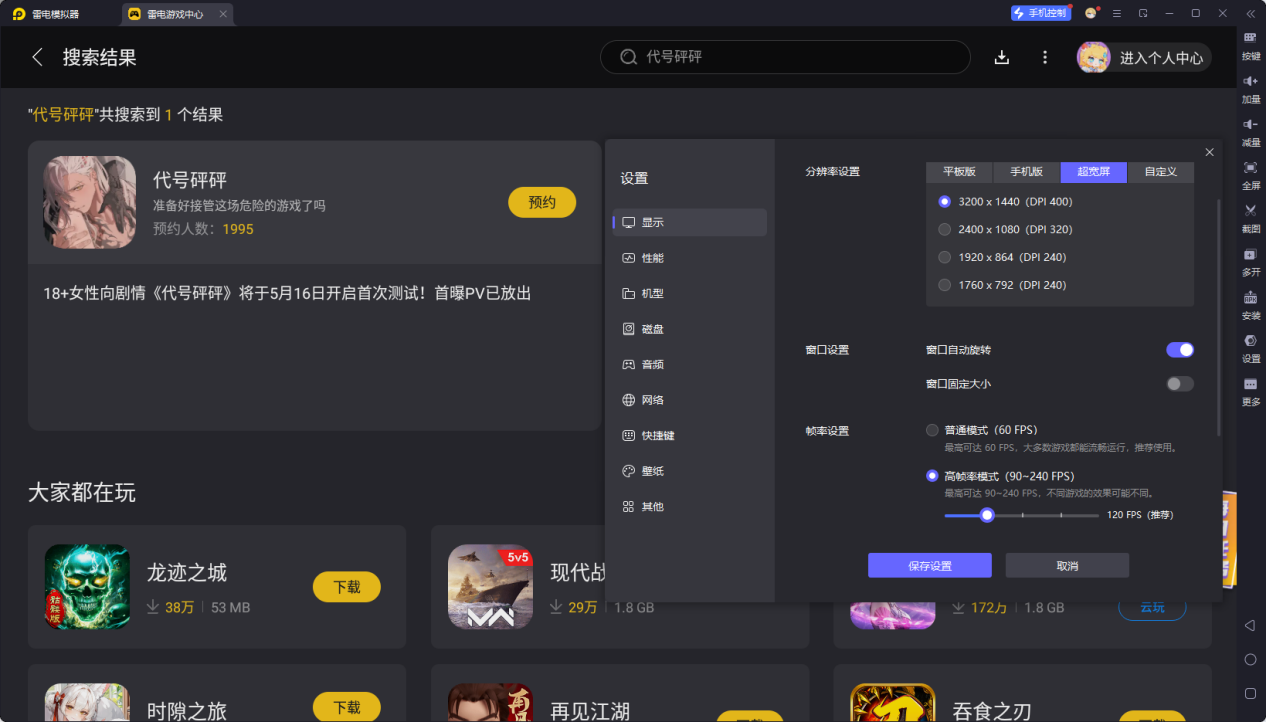Open the 其他 settings section
The height and width of the screenshot is (722, 1266).
690,507
